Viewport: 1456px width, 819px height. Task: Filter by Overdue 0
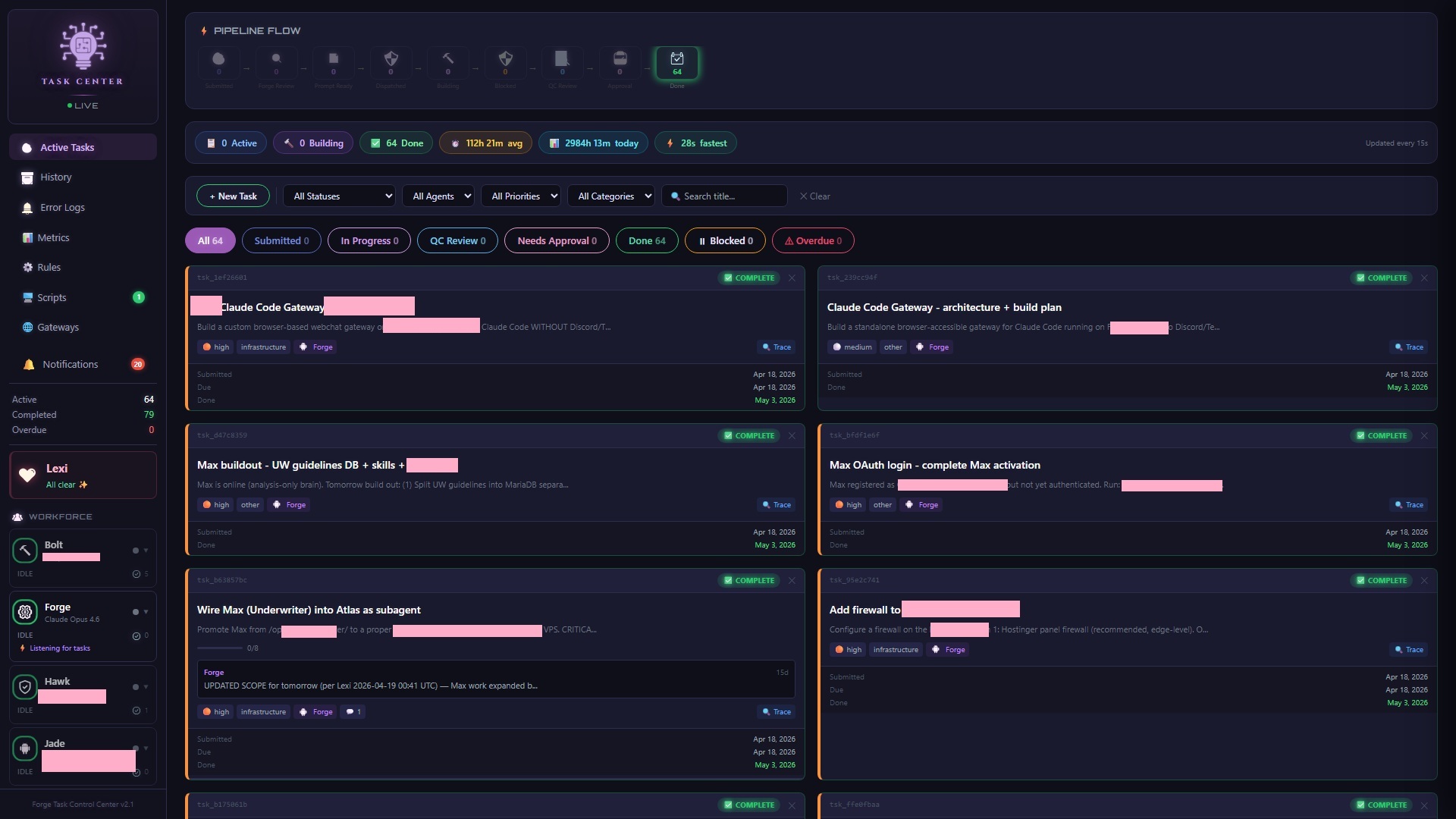pos(813,241)
